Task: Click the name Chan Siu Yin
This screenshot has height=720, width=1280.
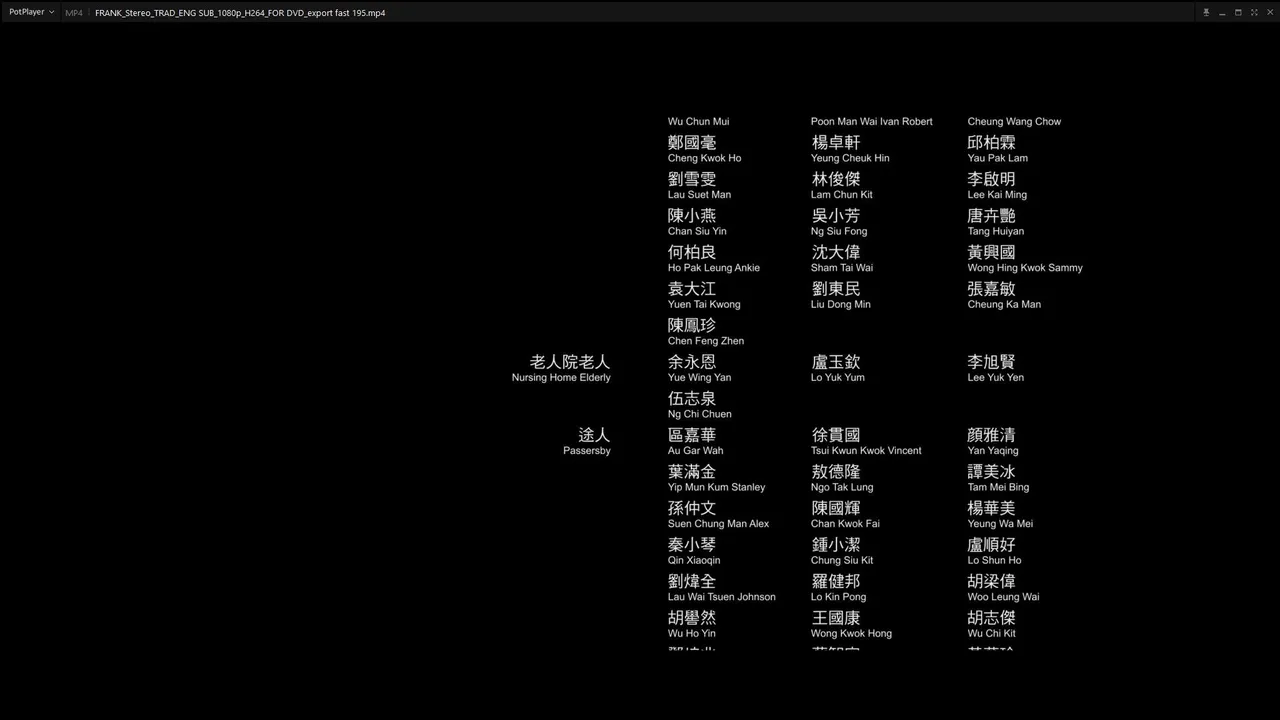Action: (x=697, y=232)
